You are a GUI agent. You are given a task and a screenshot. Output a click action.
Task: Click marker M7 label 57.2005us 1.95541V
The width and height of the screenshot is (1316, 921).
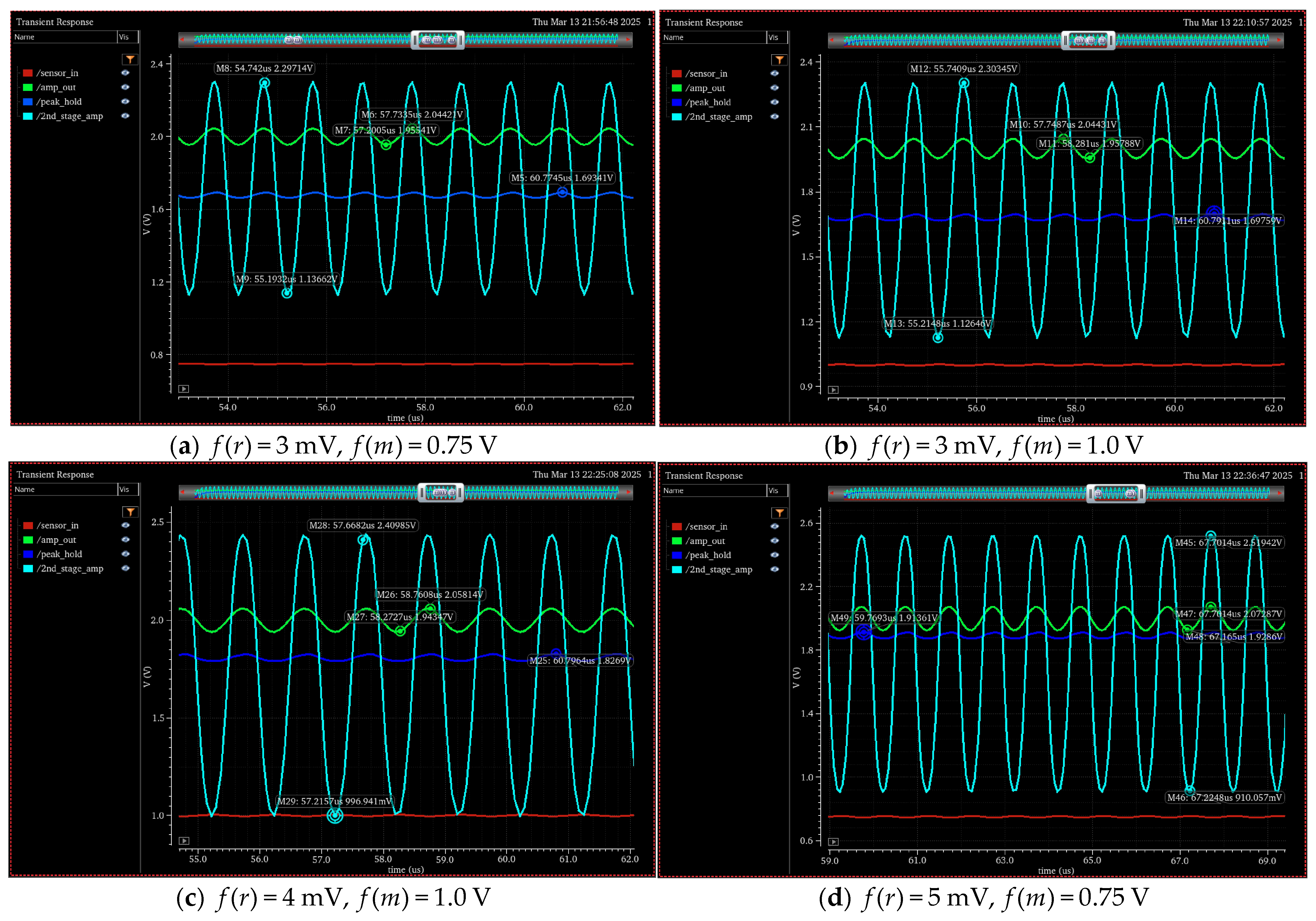click(x=386, y=130)
